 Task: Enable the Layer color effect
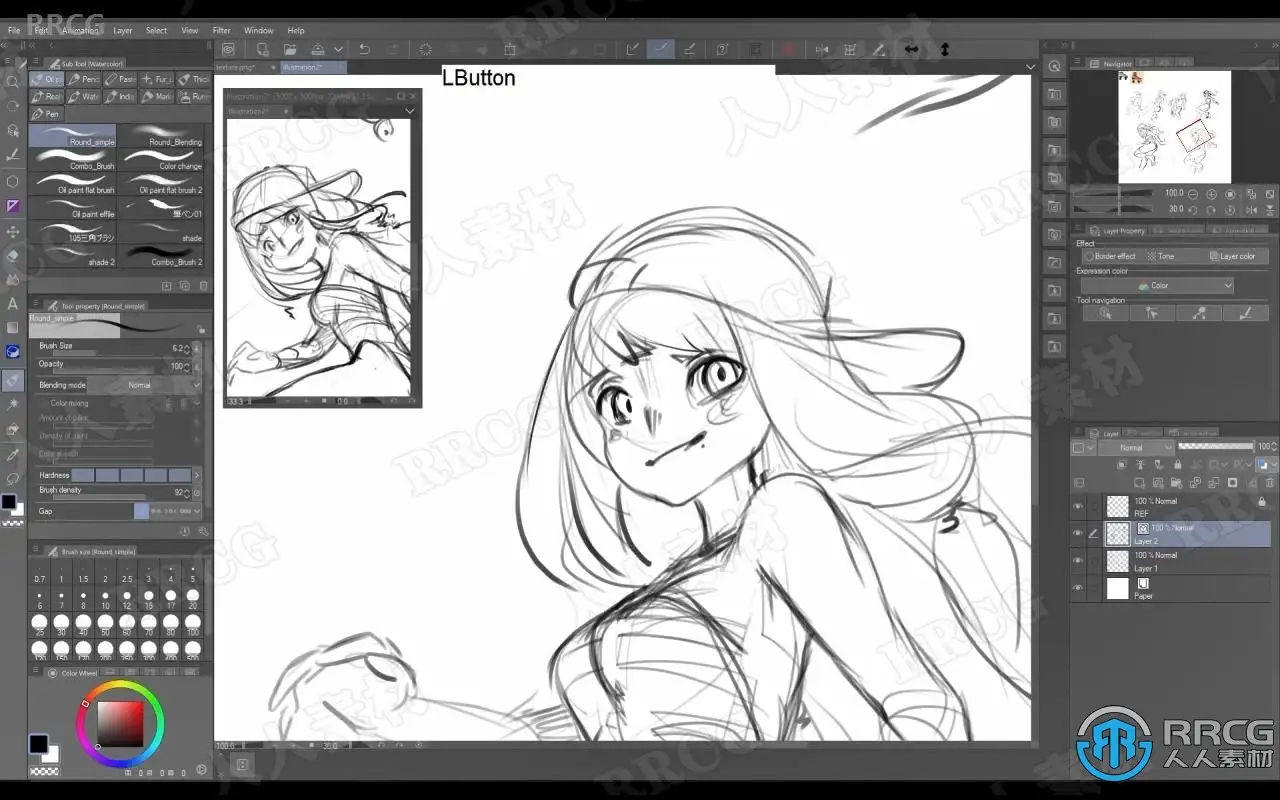click(x=1232, y=256)
